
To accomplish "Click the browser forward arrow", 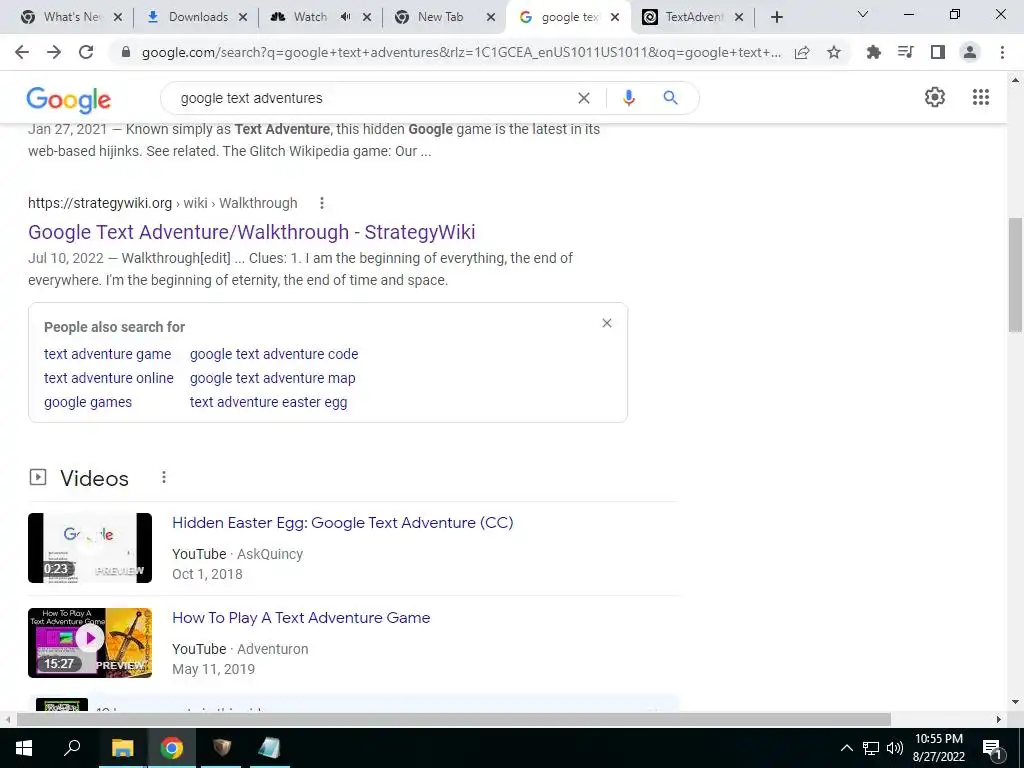I will (x=54, y=52).
